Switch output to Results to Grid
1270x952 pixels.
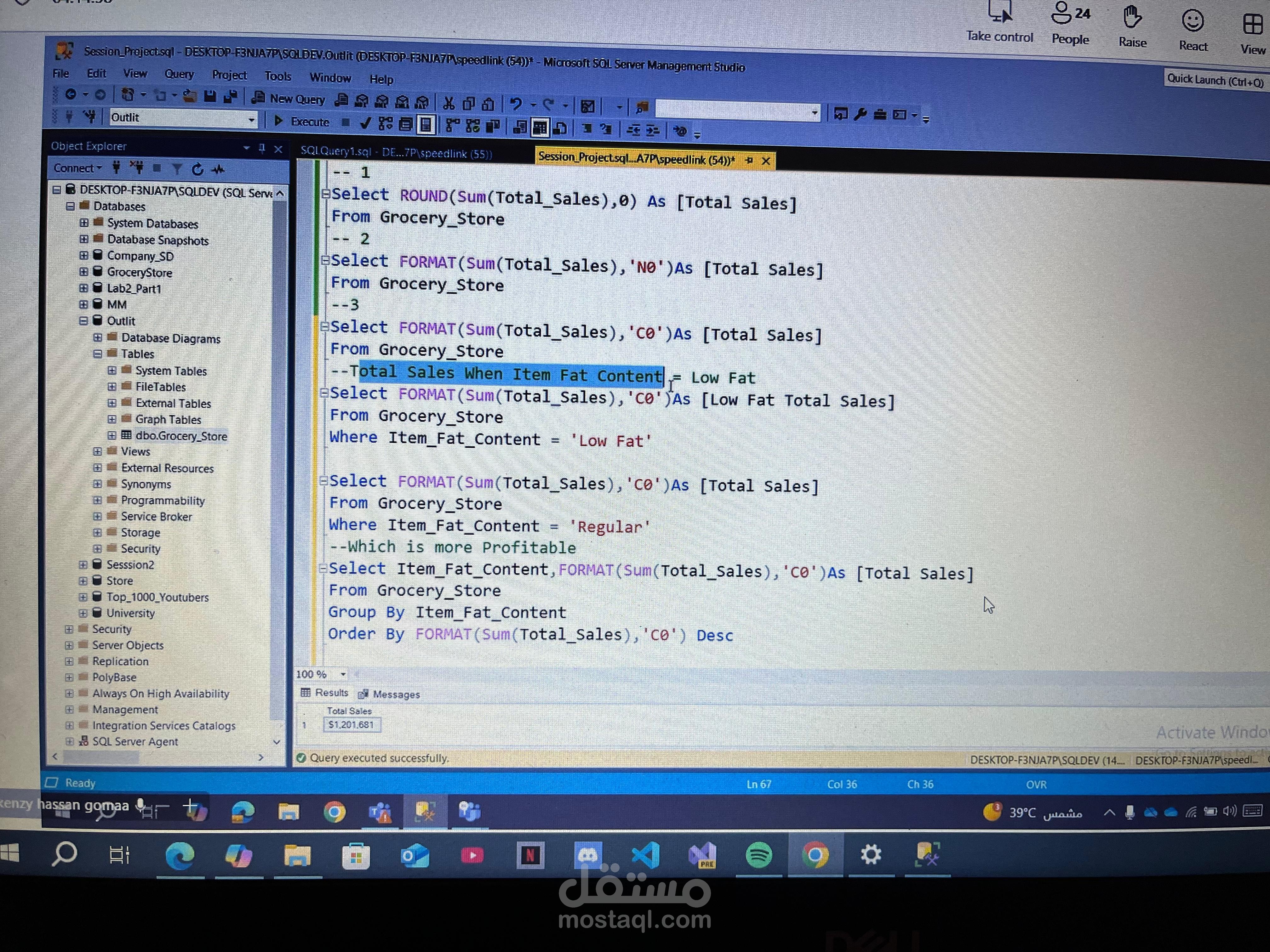point(540,128)
